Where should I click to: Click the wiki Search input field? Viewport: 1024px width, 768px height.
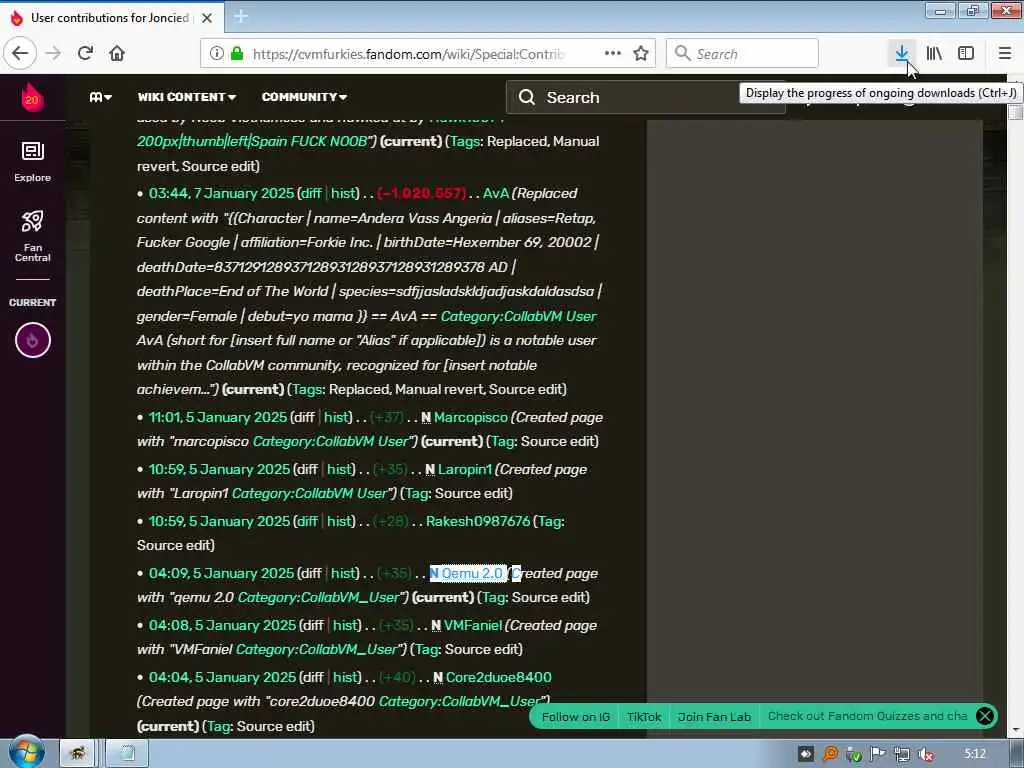click(x=647, y=97)
